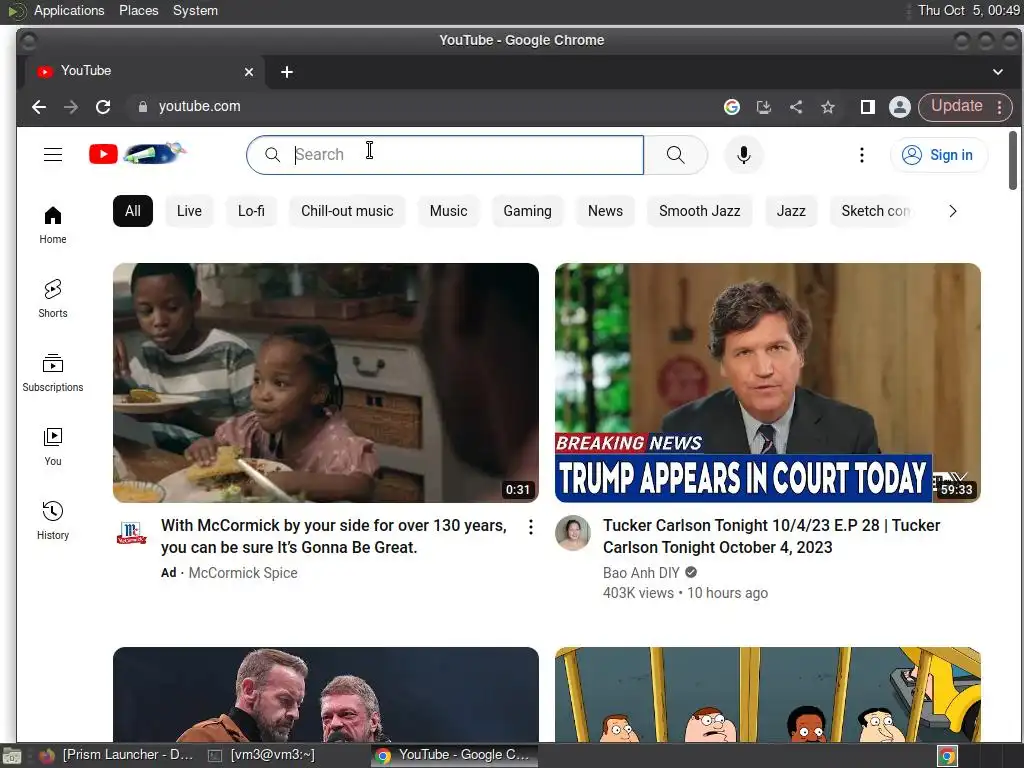Open the Applications menu
The width and height of the screenshot is (1024, 768).
click(69, 10)
